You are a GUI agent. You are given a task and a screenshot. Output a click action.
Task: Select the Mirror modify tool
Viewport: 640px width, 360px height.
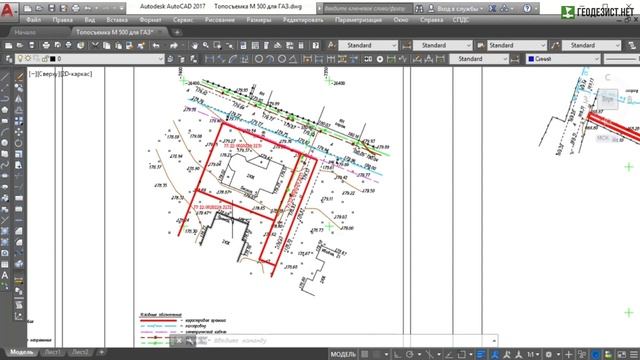(x=19, y=98)
